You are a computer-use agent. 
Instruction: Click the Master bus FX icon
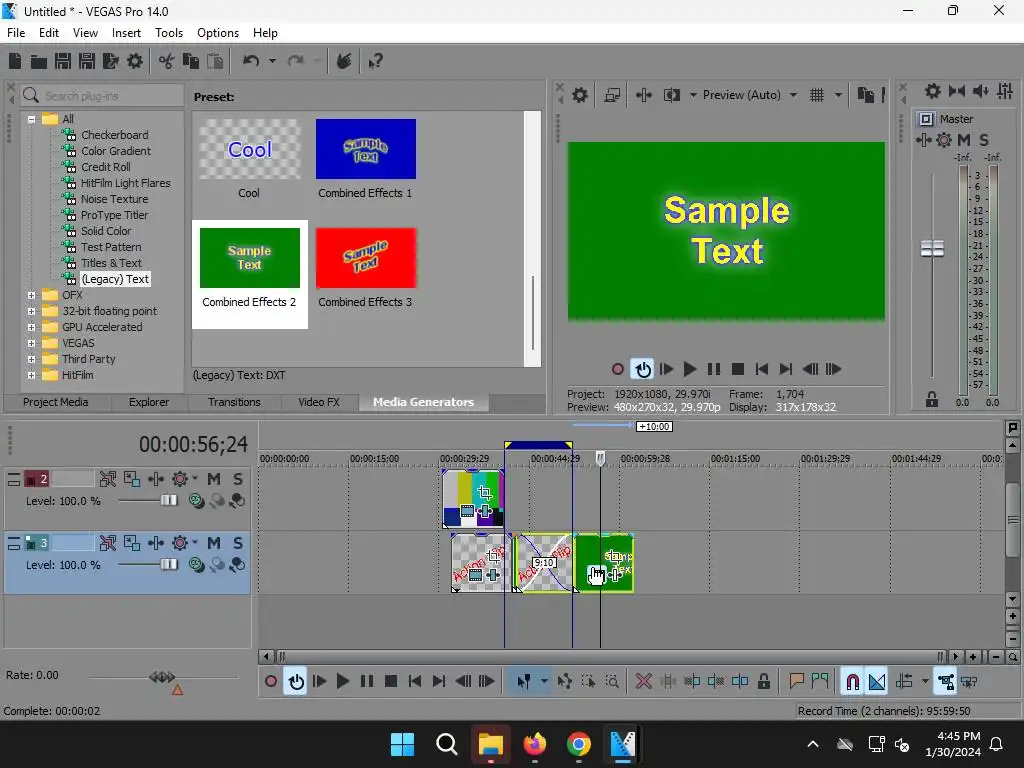pyautogui.click(x=923, y=140)
